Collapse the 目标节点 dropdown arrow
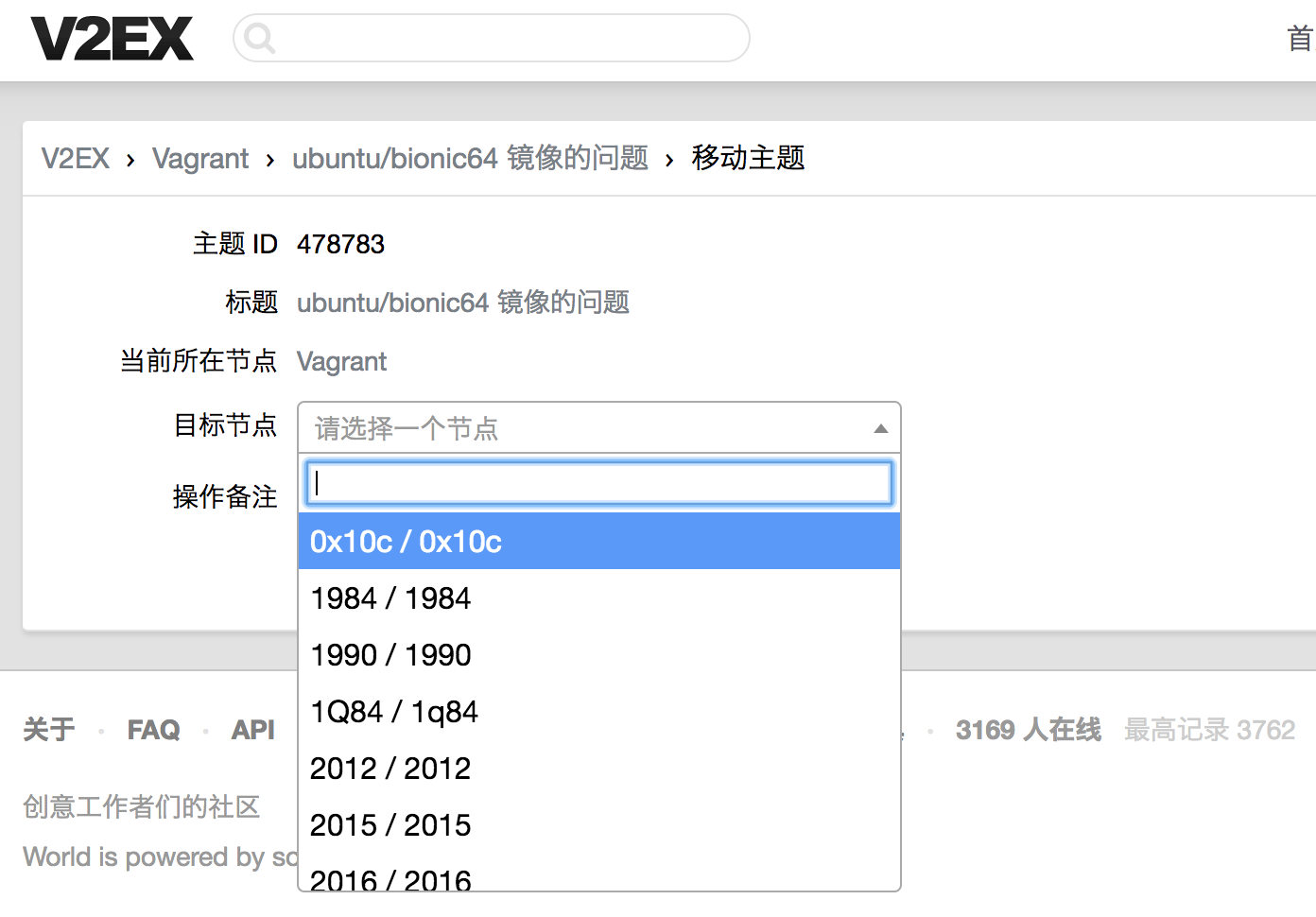1316x917 pixels. [x=880, y=428]
